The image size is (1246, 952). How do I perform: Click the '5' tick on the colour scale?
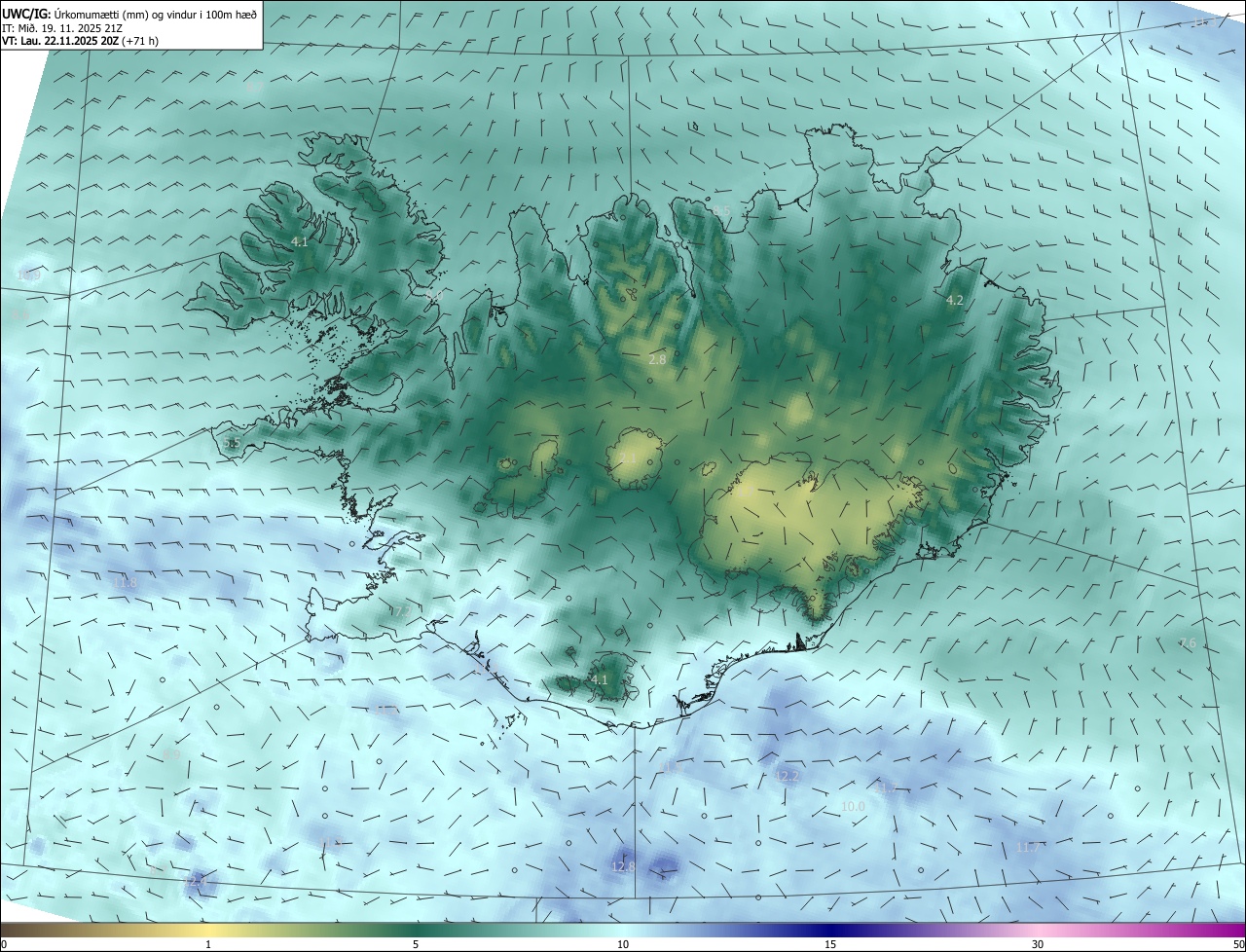tap(416, 944)
